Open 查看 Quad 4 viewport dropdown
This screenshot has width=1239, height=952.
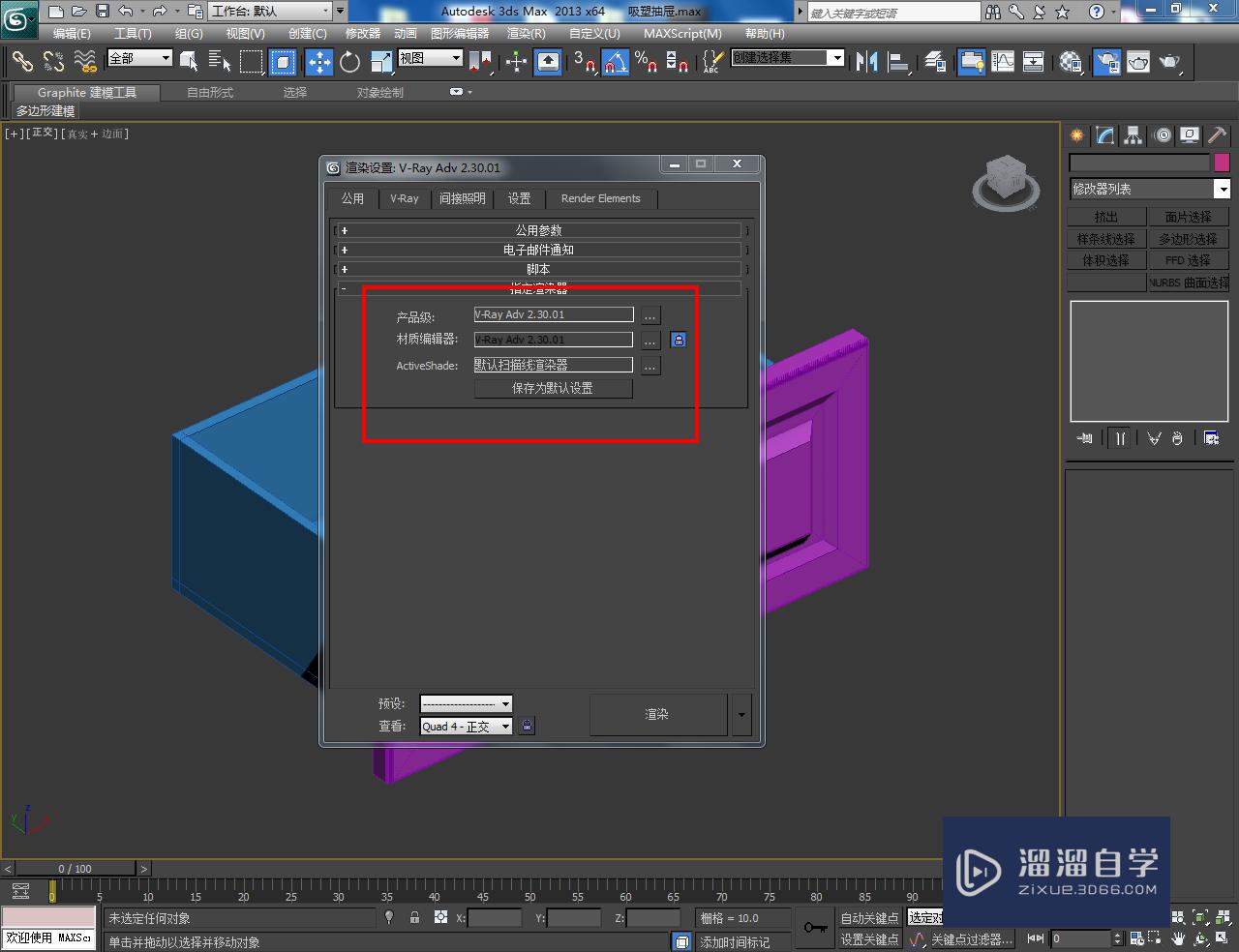[466, 727]
